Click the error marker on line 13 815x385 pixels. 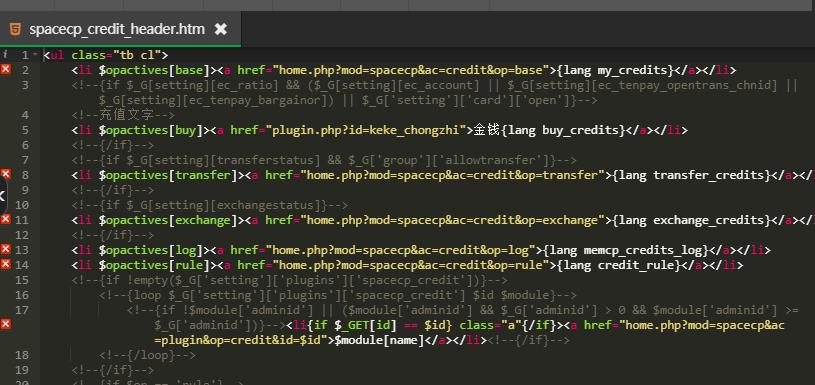pyautogui.click(x=6, y=249)
